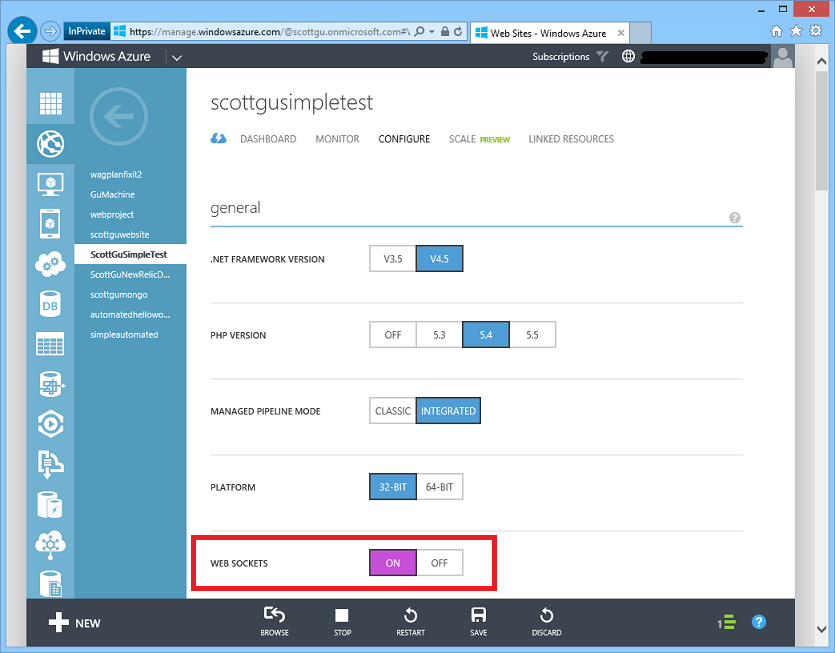The image size is (835, 653).
Task: Click the Subscriptions filter funnel icon
Action: [602, 56]
